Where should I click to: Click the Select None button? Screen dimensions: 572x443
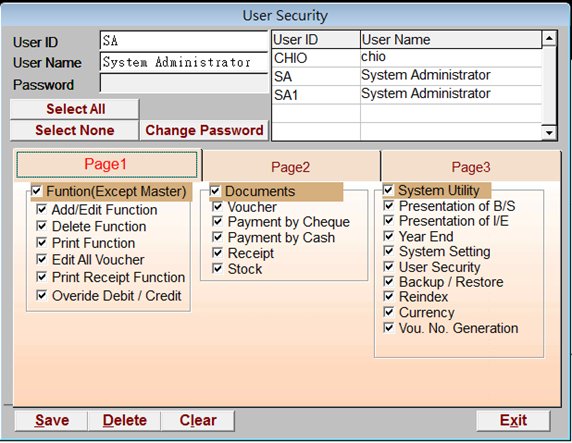click(75, 130)
